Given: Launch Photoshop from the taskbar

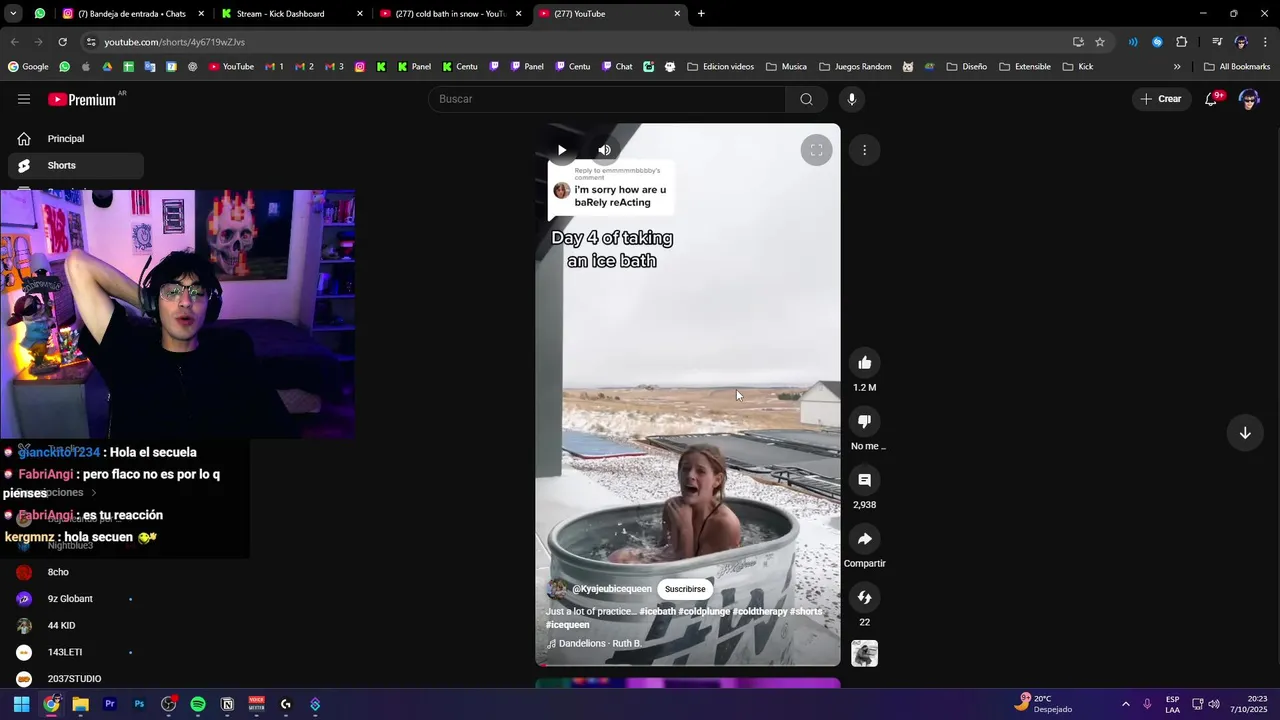Looking at the screenshot, I should pyautogui.click(x=139, y=704).
